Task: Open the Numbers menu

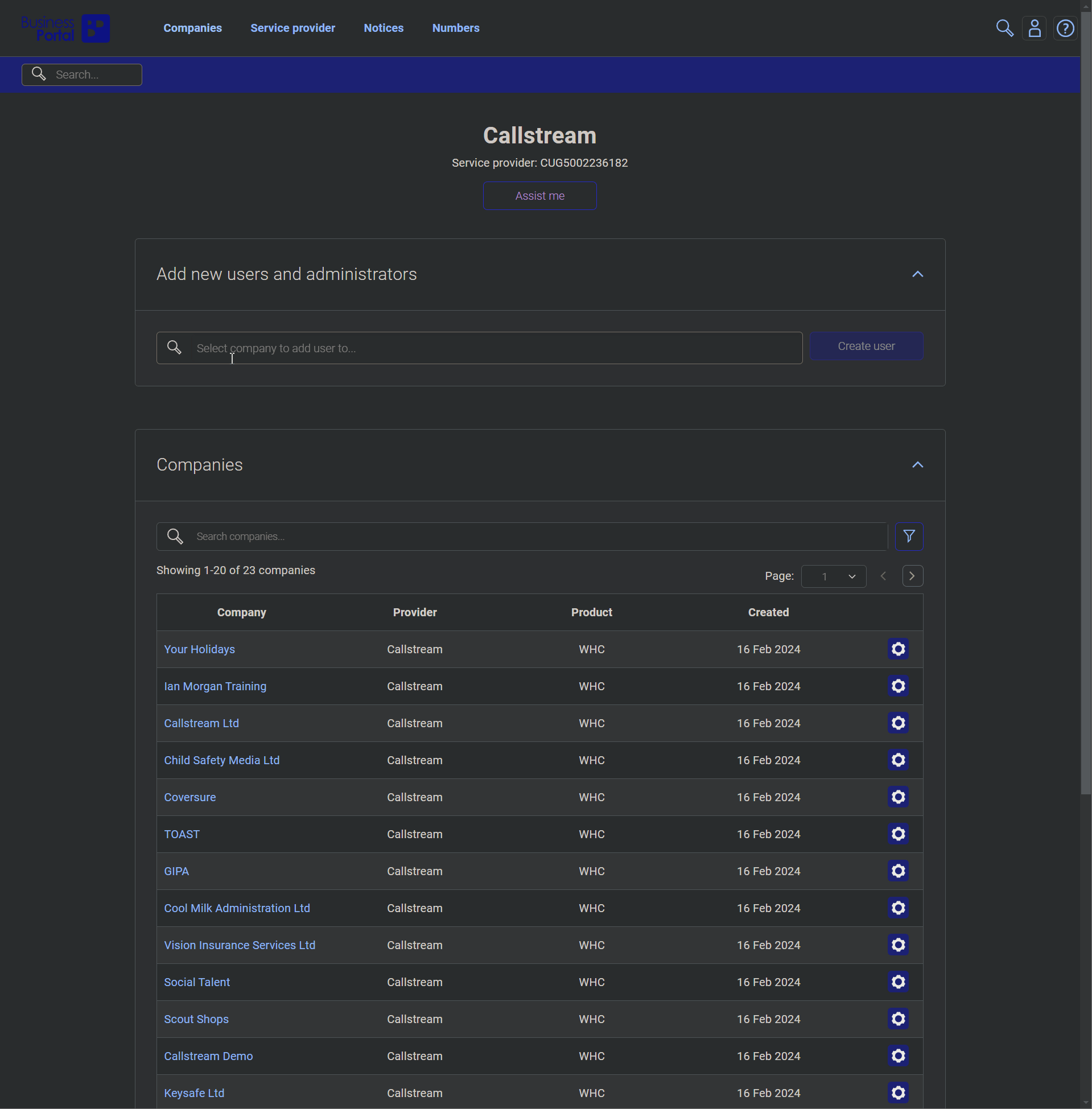Action: pyautogui.click(x=456, y=28)
